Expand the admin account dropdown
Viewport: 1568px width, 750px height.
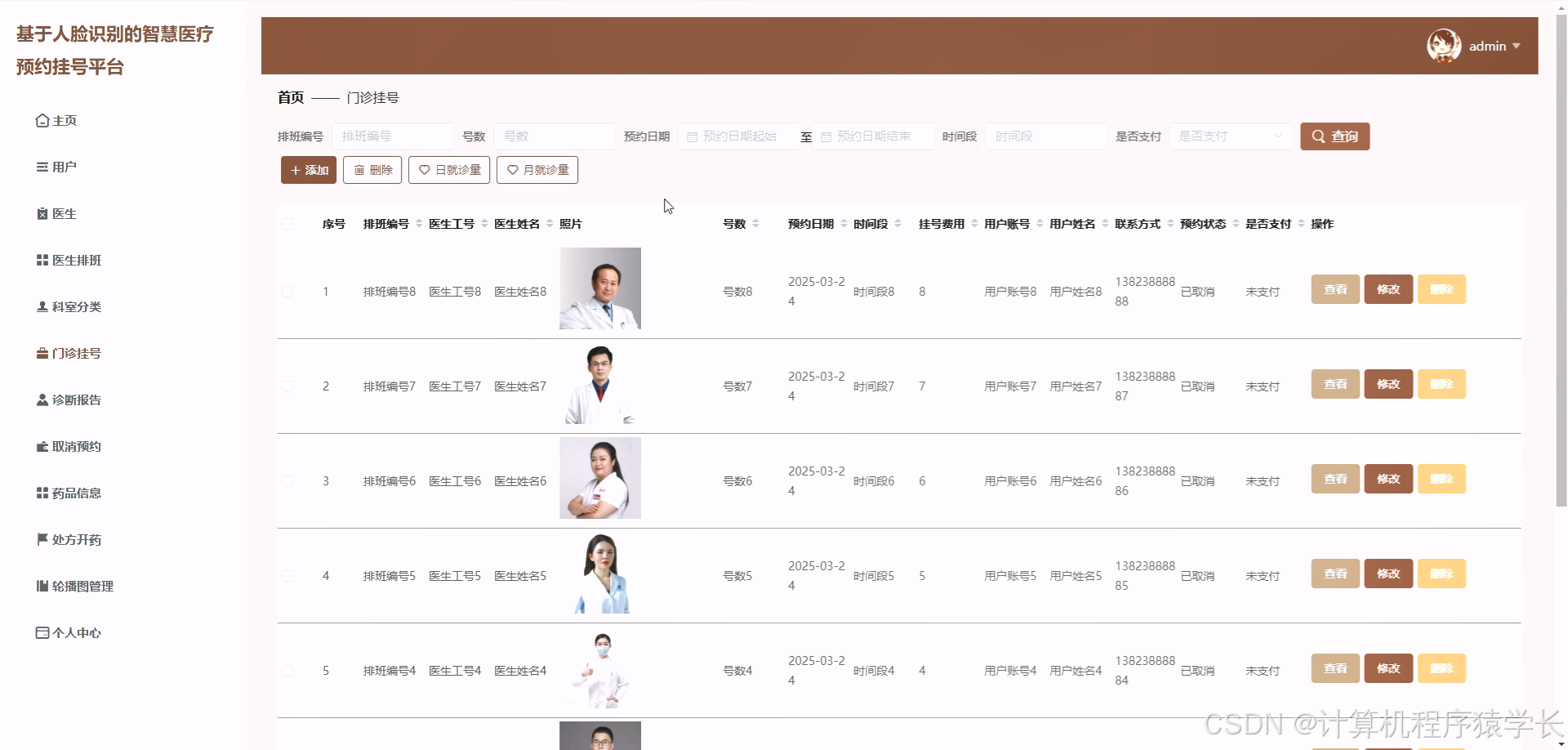1494,46
